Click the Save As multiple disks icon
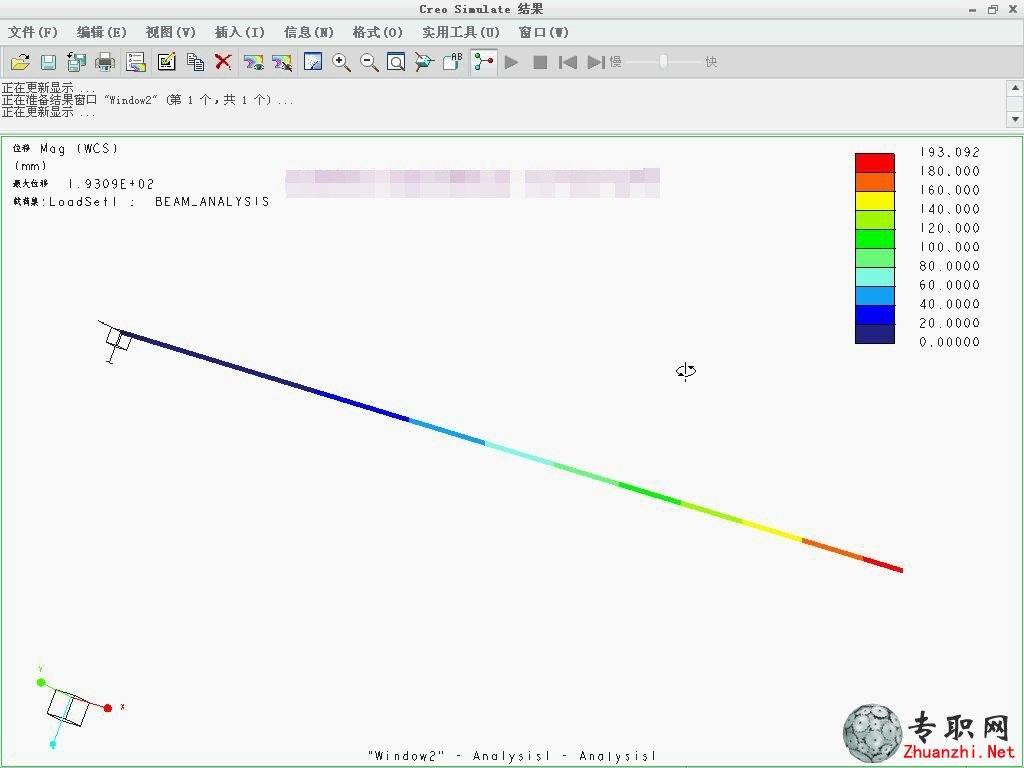The width and height of the screenshot is (1024, 768). click(76, 62)
